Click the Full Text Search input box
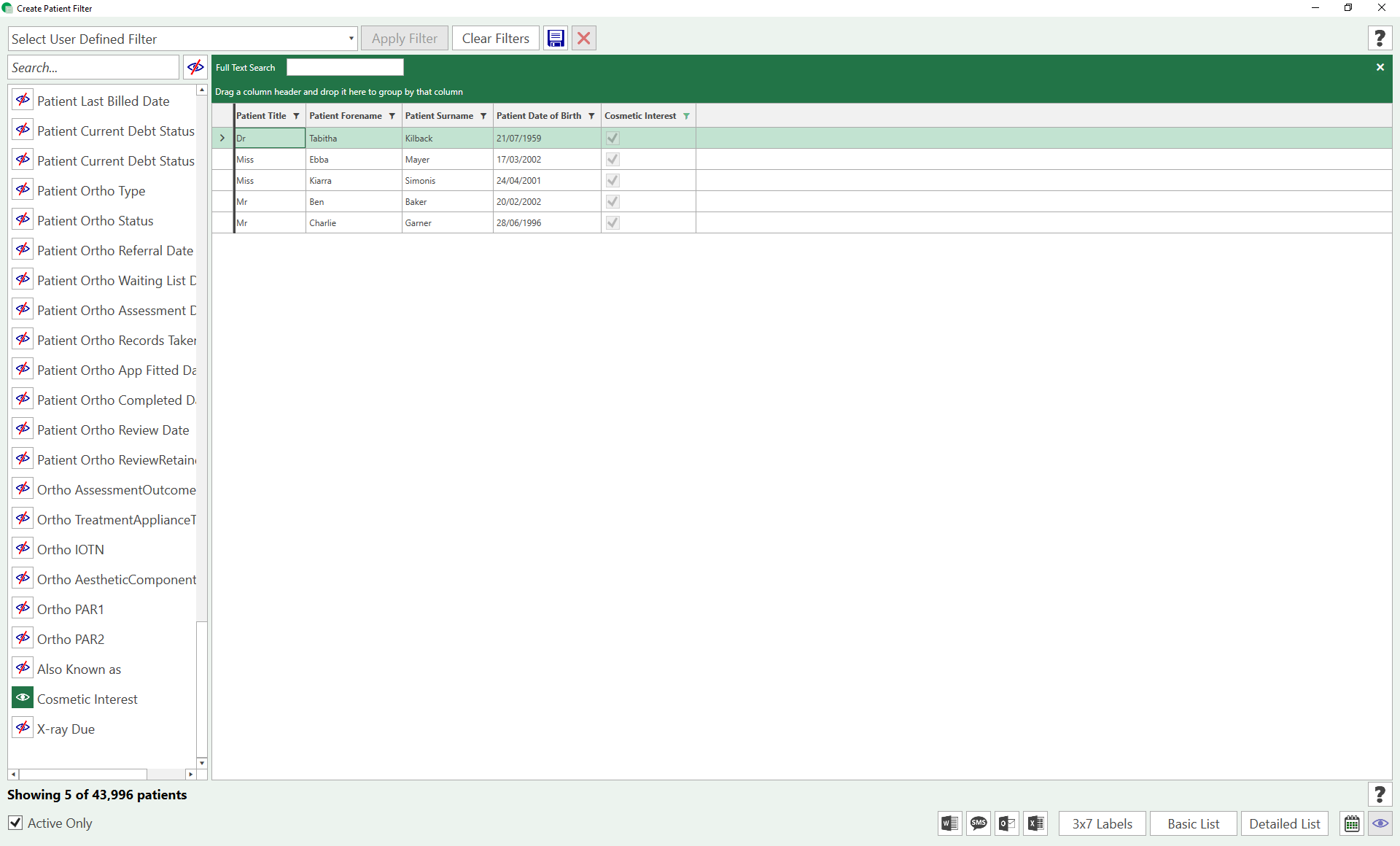 point(345,68)
